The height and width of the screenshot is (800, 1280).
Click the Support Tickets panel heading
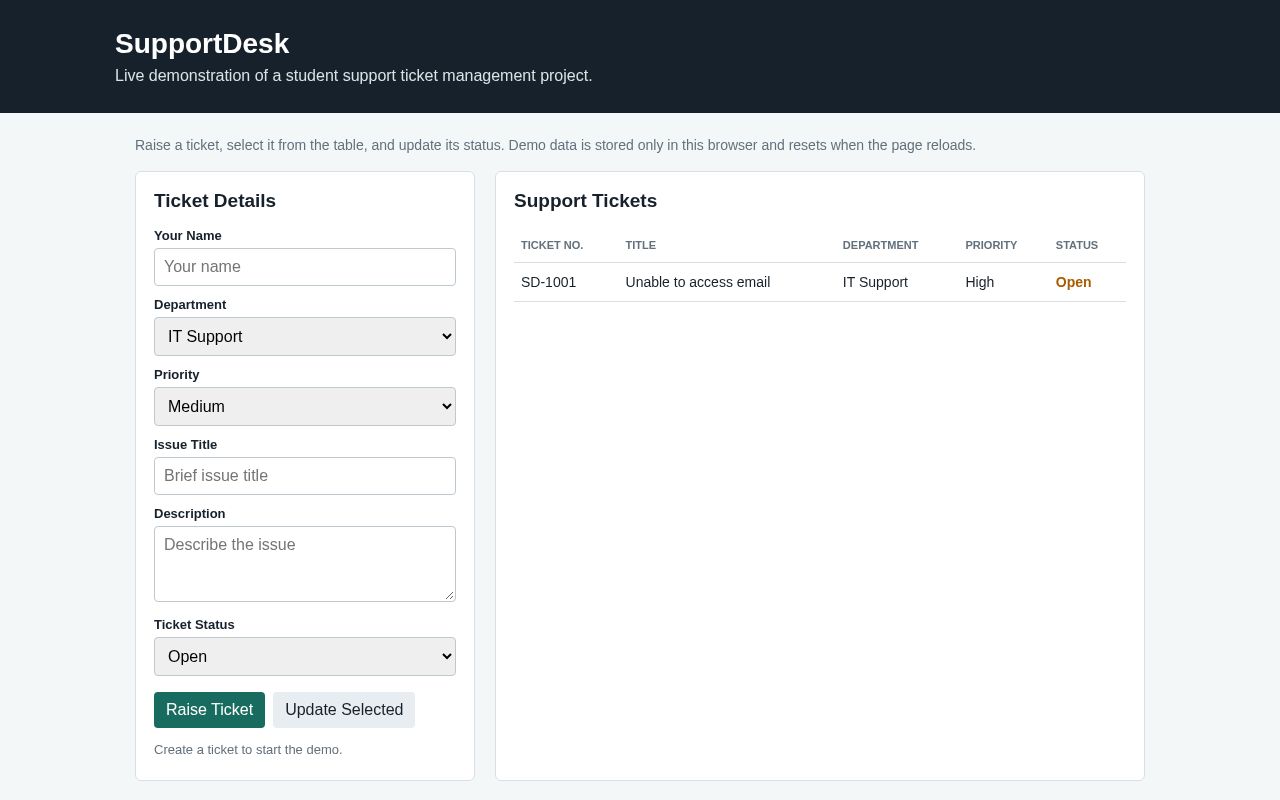tap(586, 201)
